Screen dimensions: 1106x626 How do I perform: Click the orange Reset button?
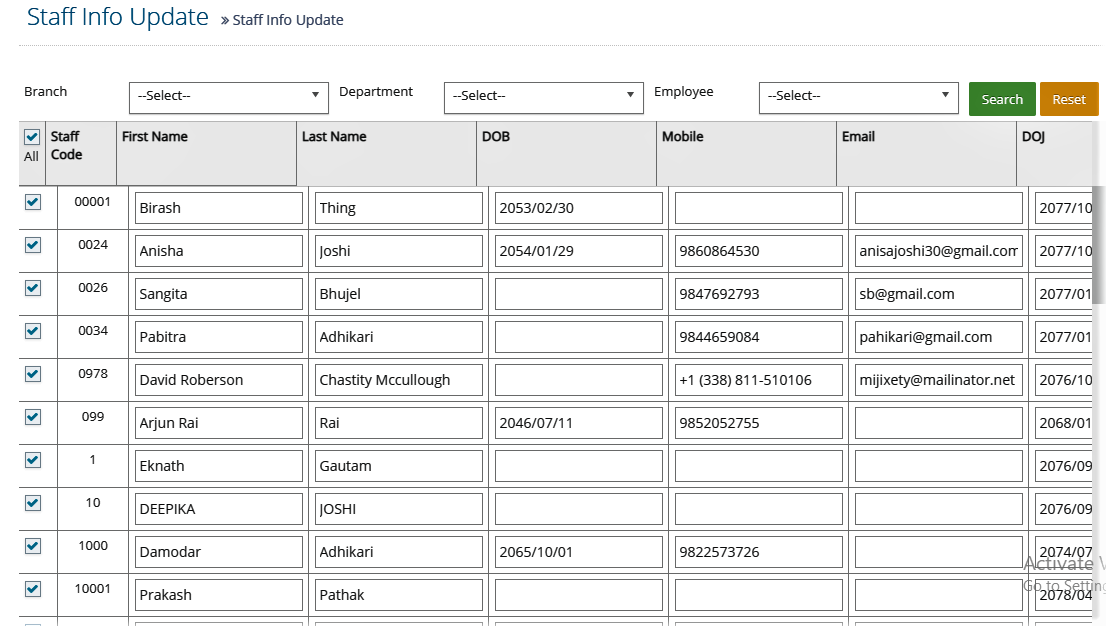1069,99
